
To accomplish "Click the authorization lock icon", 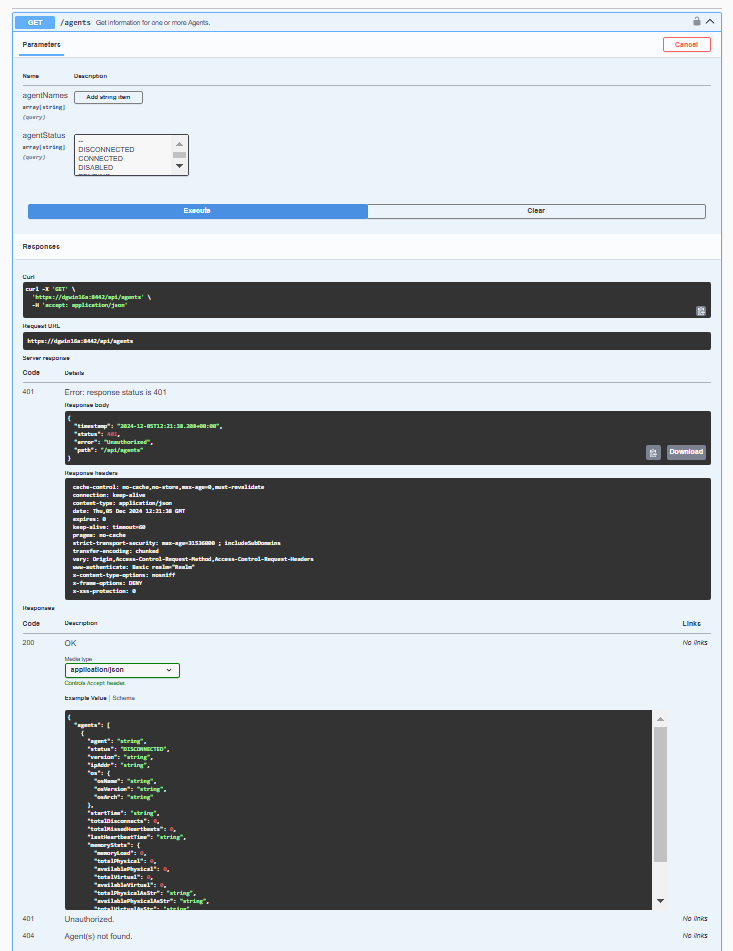I will [x=696, y=21].
